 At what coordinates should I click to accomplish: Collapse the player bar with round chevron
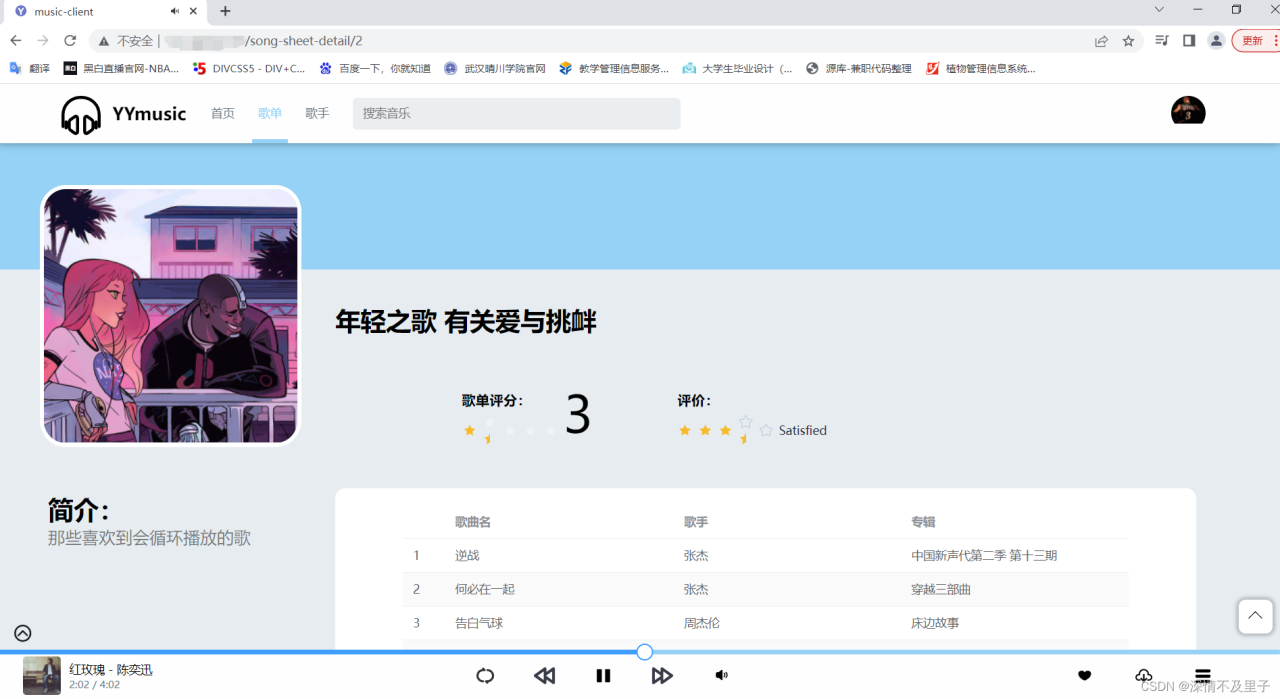click(23, 633)
